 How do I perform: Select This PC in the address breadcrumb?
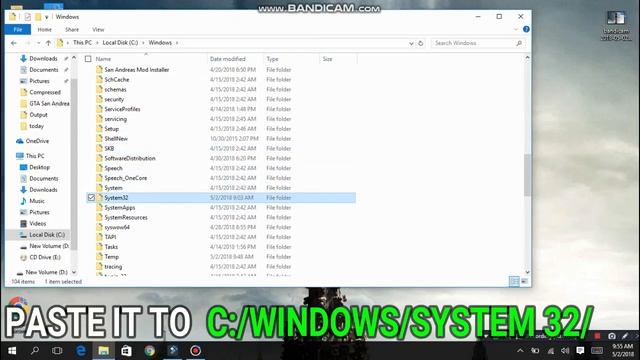(x=82, y=43)
